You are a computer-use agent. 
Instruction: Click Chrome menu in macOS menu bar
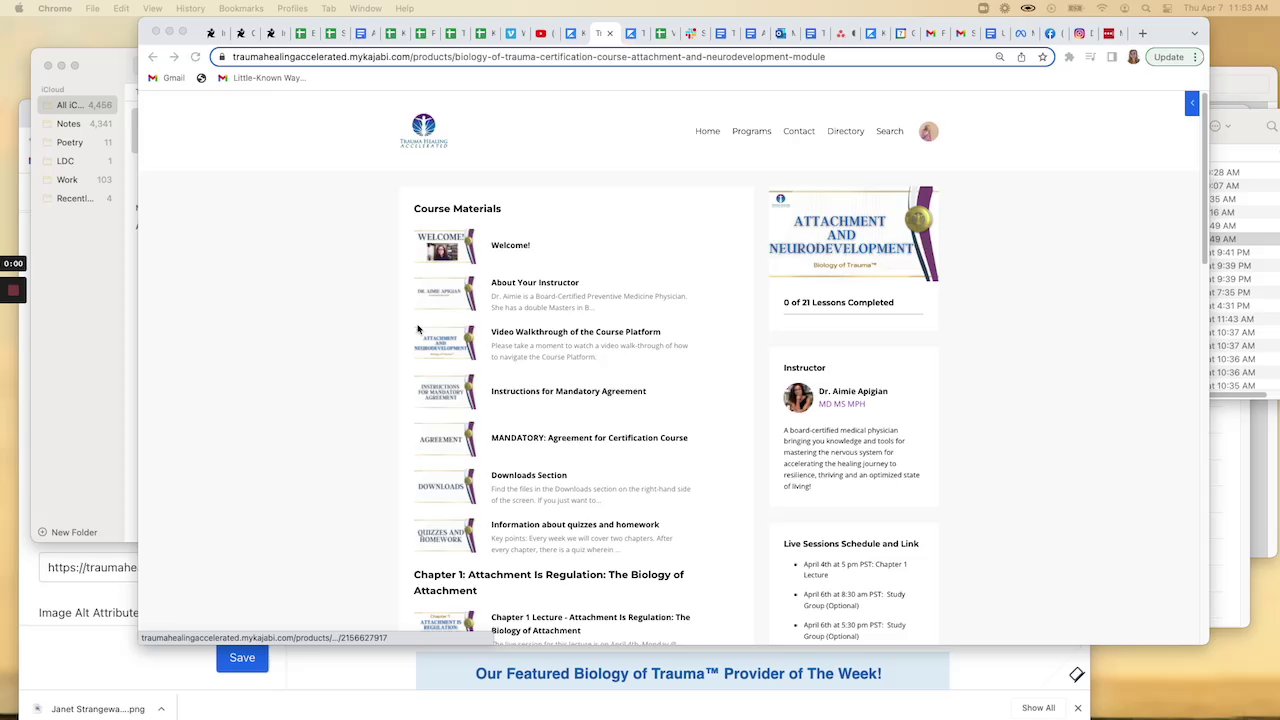pos(55,8)
